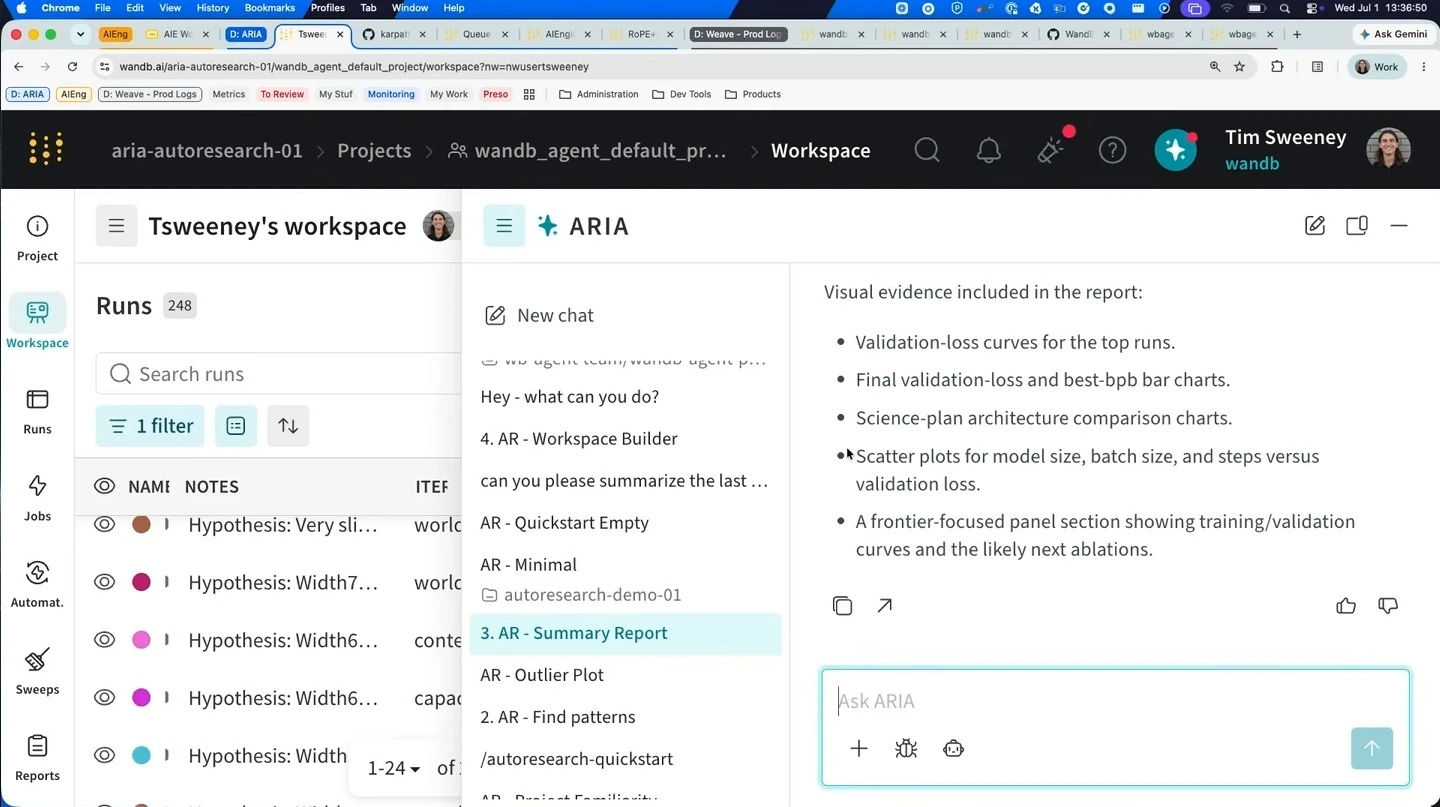Give the ARIA response a thumbs down
This screenshot has height=807, width=1440.
1388,606
